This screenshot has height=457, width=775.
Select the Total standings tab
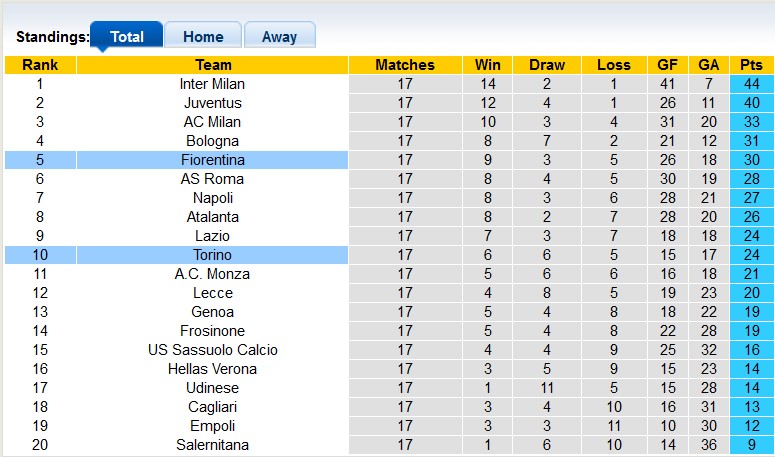tap(127, 37)
